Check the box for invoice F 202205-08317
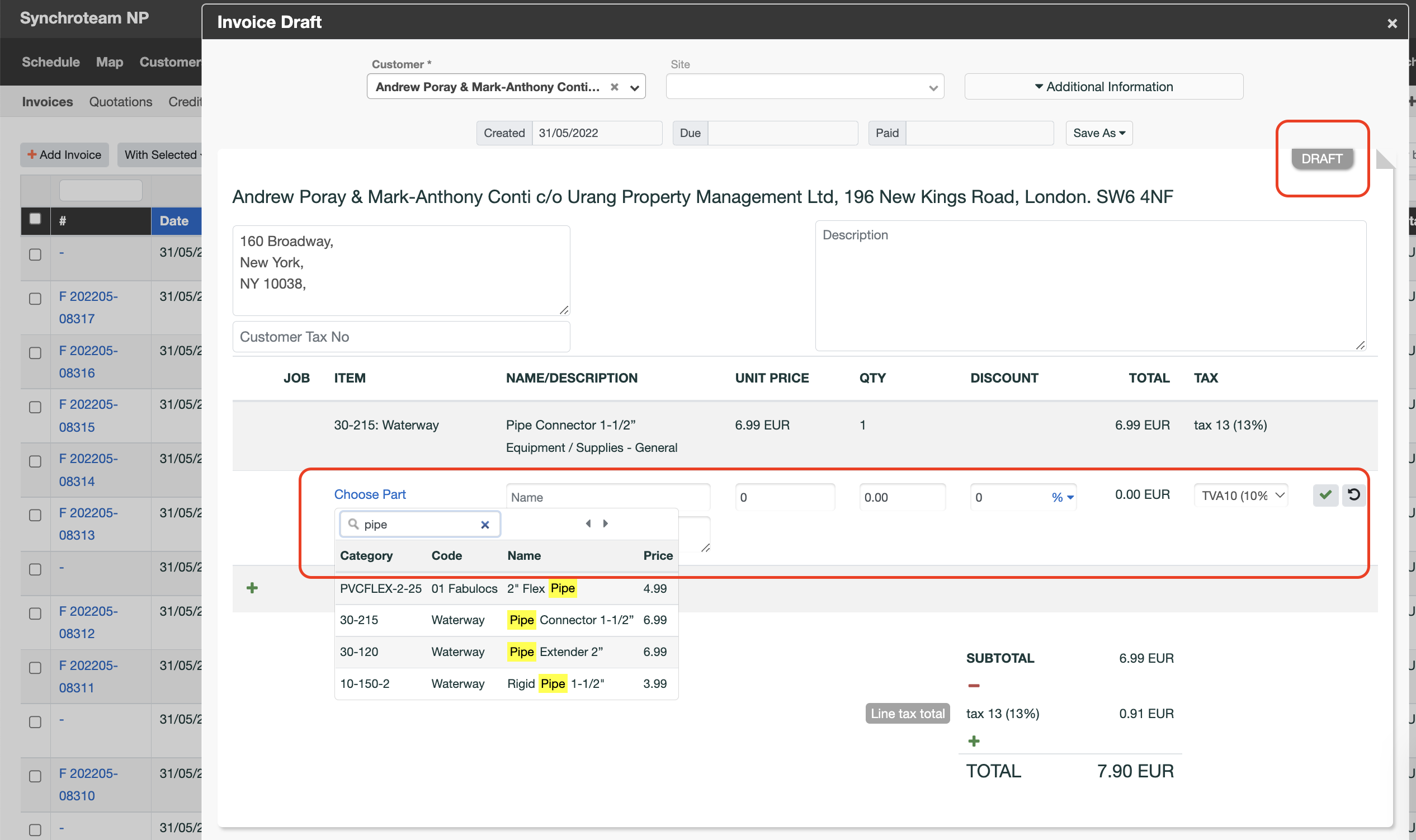 click(35, 298)
